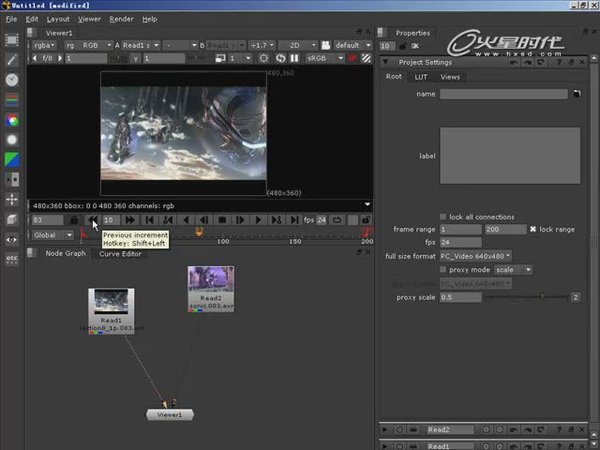Adjust the proxy scale slider
Screen dimensions: 600x450
pyautogui.click(x=542, y=297)
